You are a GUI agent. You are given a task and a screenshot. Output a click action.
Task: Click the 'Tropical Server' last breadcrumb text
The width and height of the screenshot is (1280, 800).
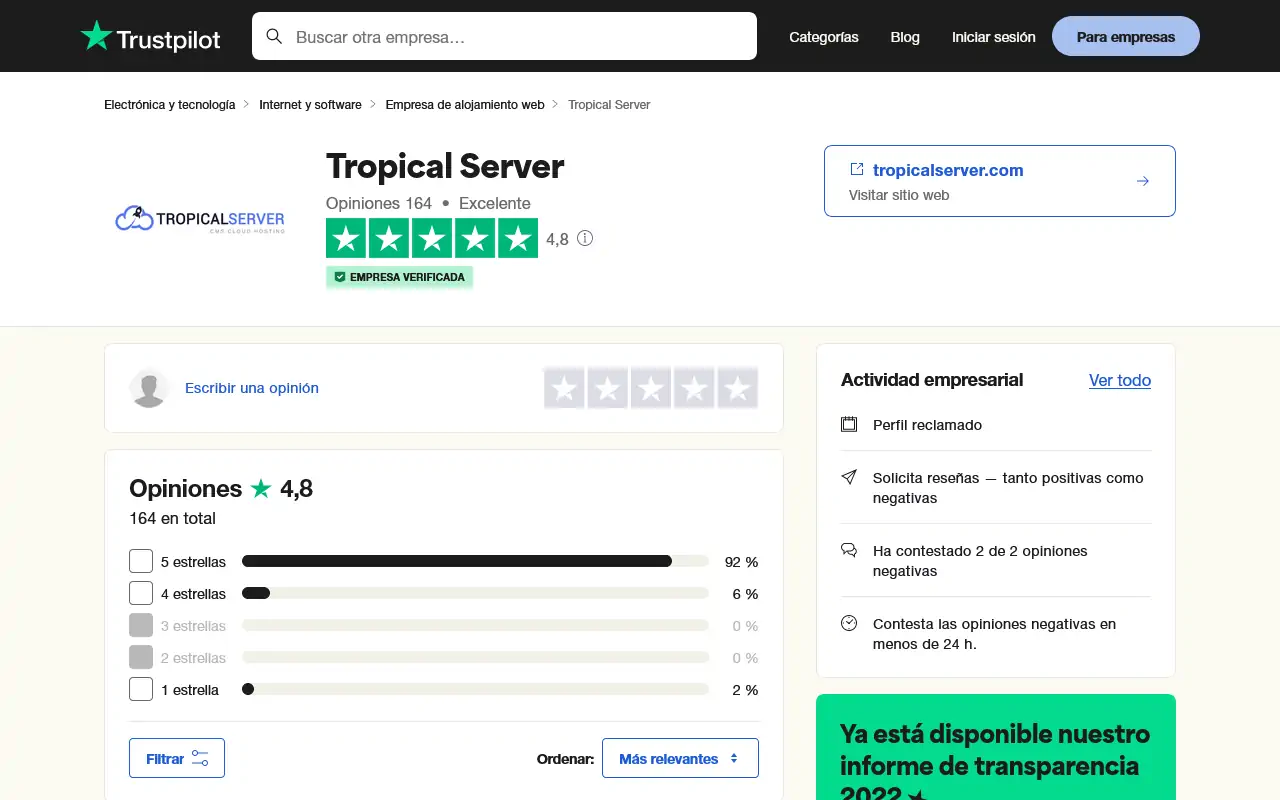[609, 104]
